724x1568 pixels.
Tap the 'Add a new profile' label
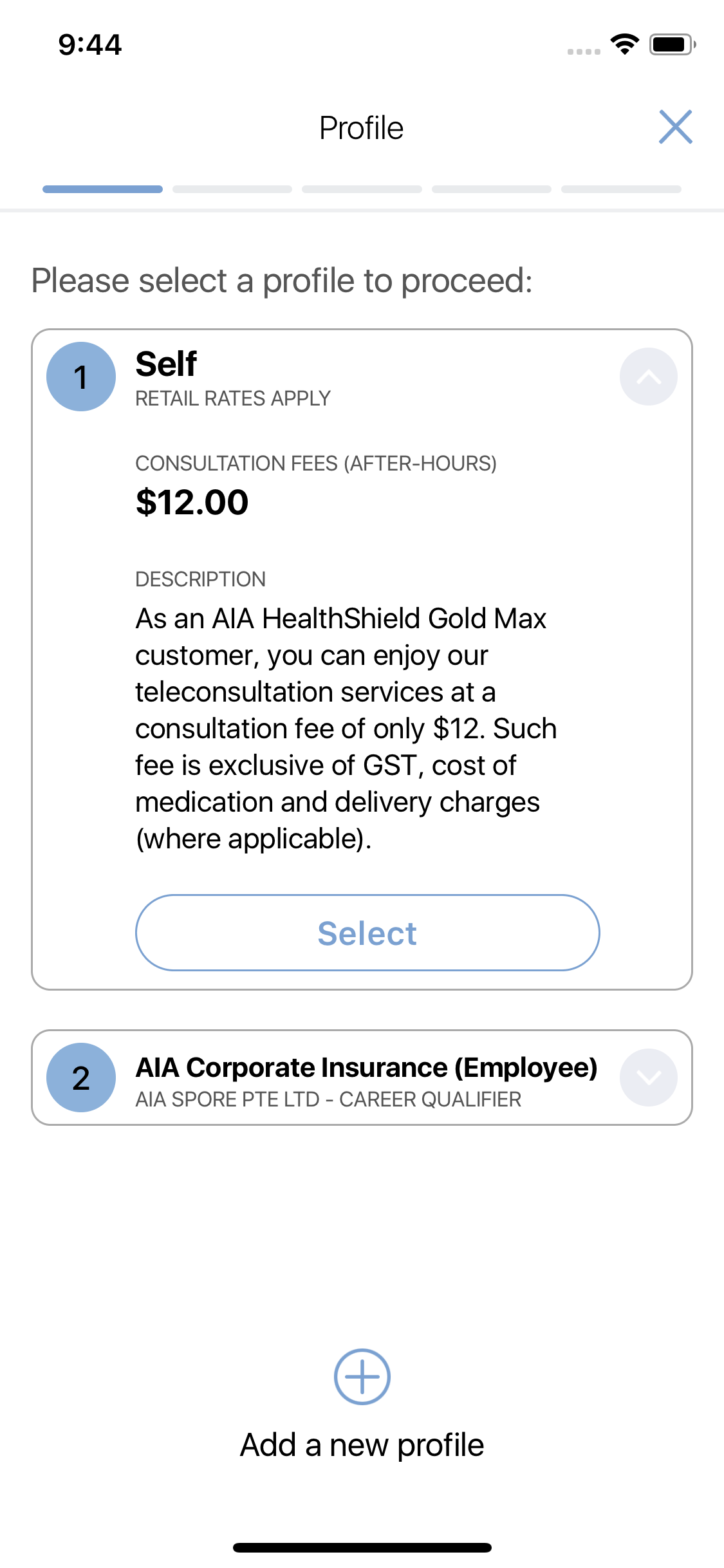click(362, 1445)
